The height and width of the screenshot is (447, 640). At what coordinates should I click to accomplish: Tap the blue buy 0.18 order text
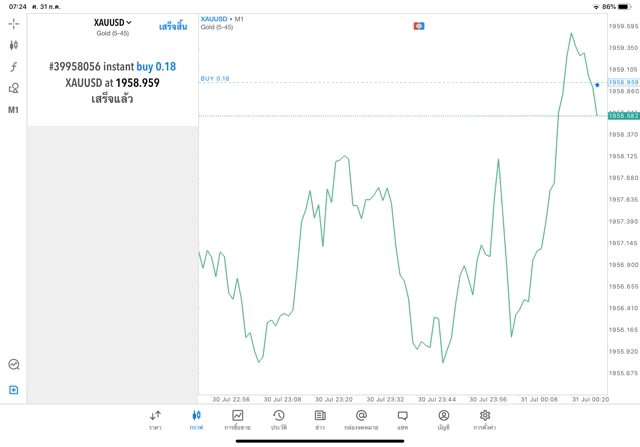(x=156, y=66)
